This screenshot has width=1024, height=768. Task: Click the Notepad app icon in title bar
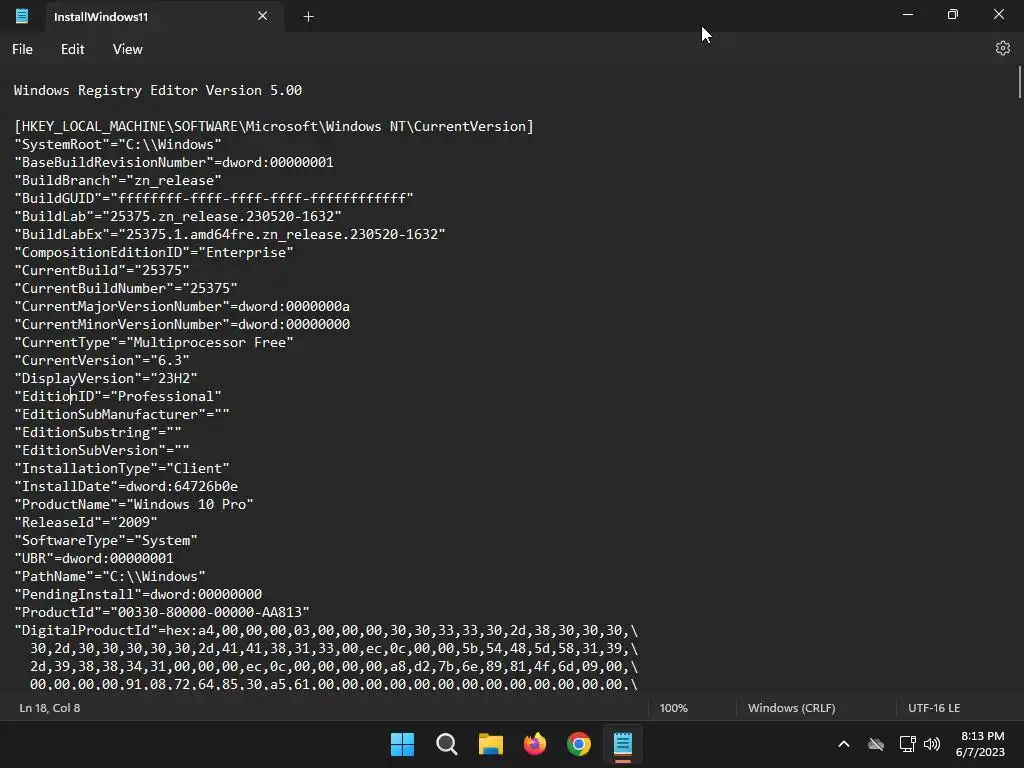pyautogui.click(x=22, y=16)
